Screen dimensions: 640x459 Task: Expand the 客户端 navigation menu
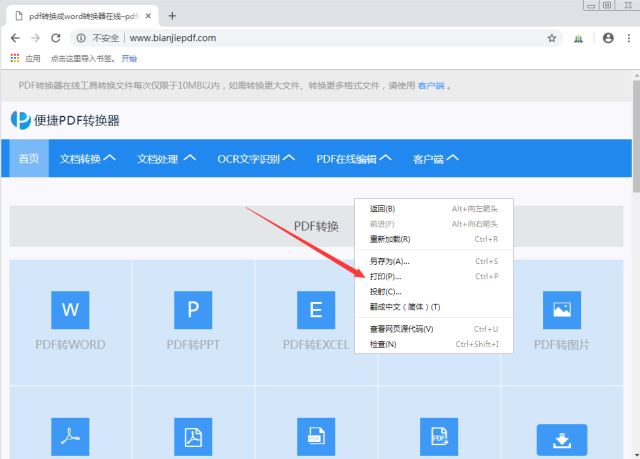[436, 159]
